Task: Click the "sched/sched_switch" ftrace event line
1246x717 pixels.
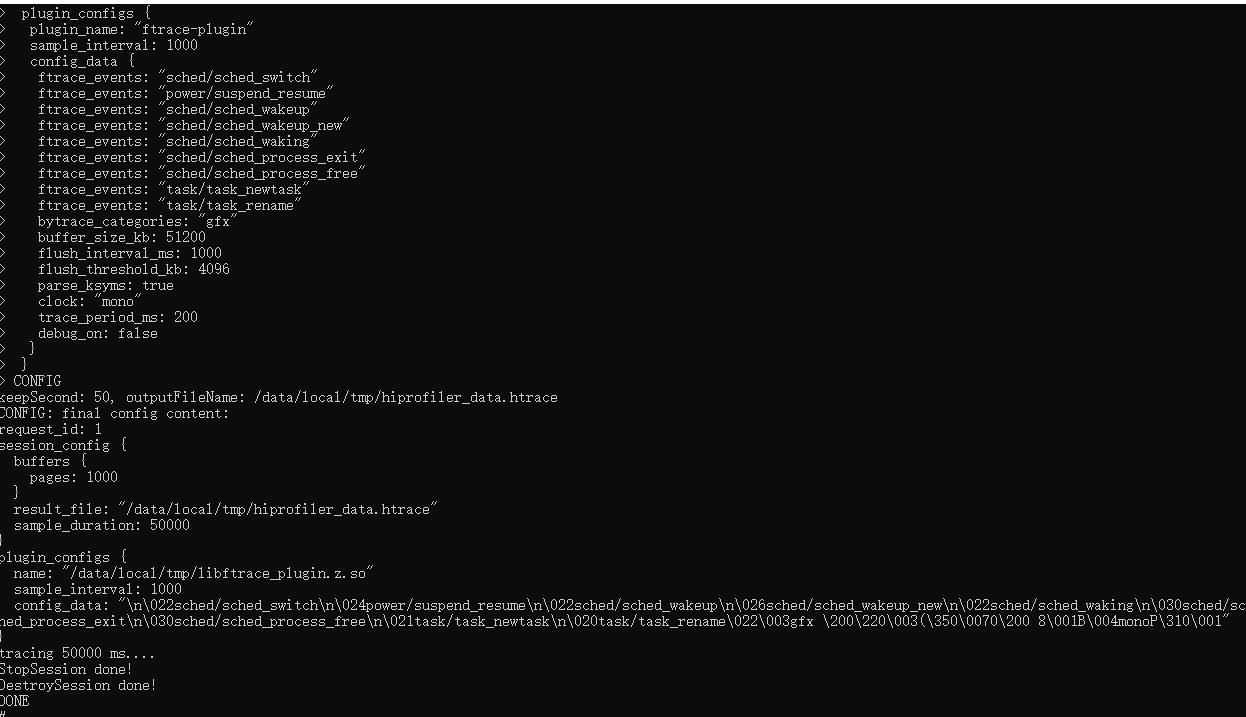Action: [x=178, y=77]
